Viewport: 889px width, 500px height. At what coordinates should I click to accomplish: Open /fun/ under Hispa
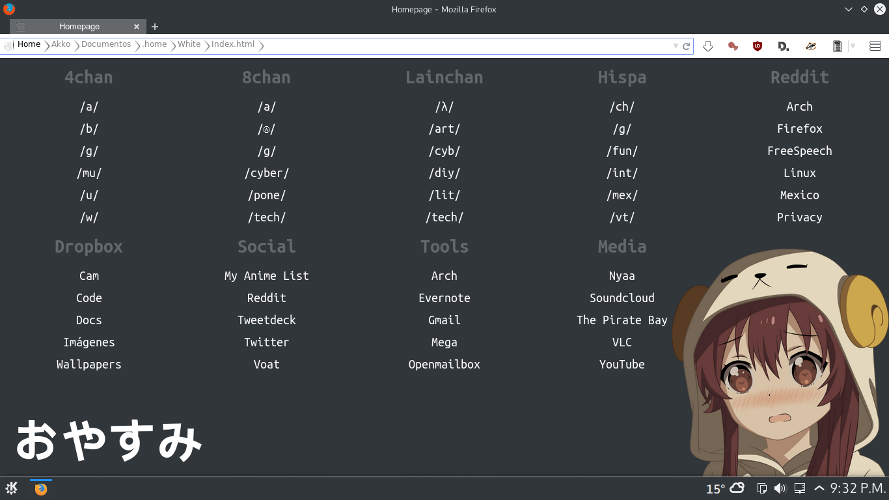pyautogui.click(x=622, y=151)
